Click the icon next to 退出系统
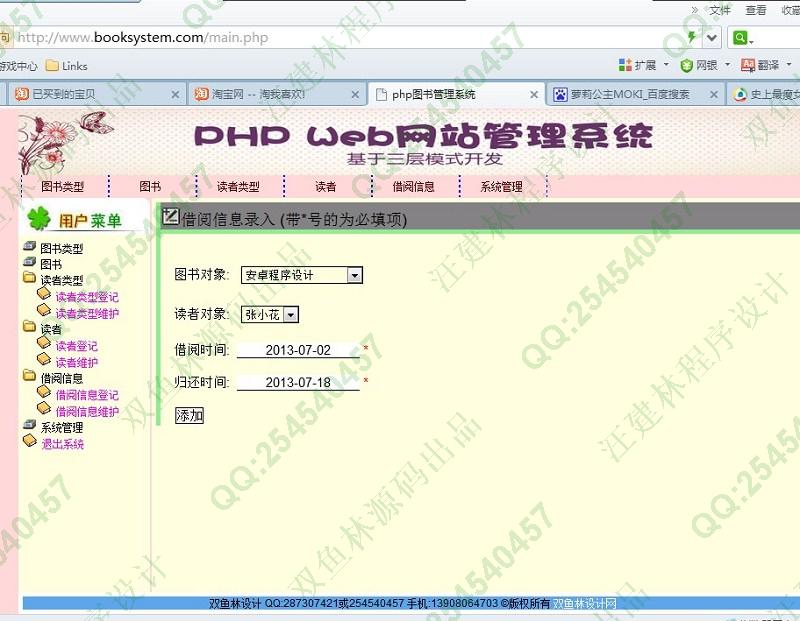 (x=29, y=442)
